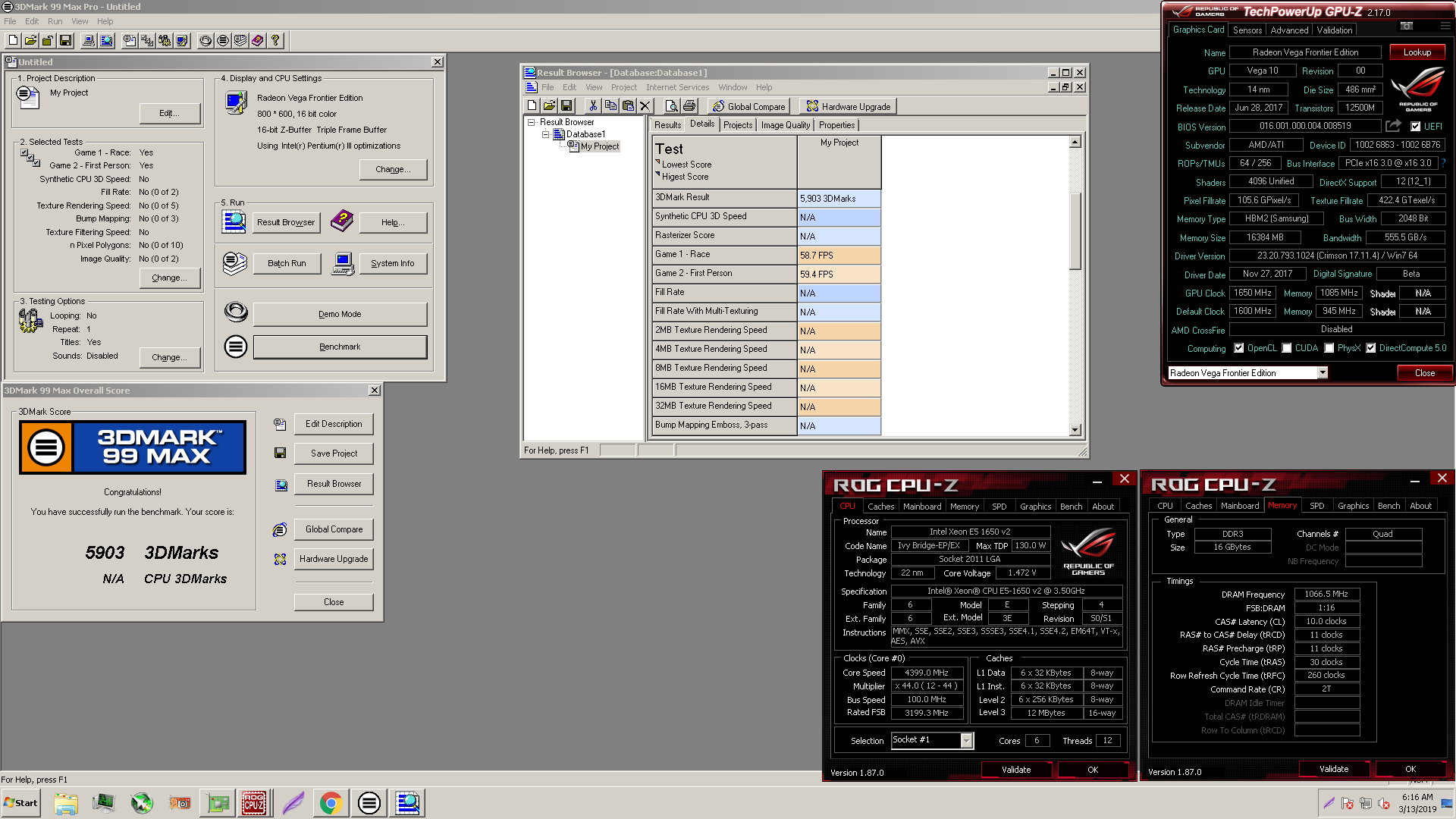Click the Demo Mode button

coord(340,314)
